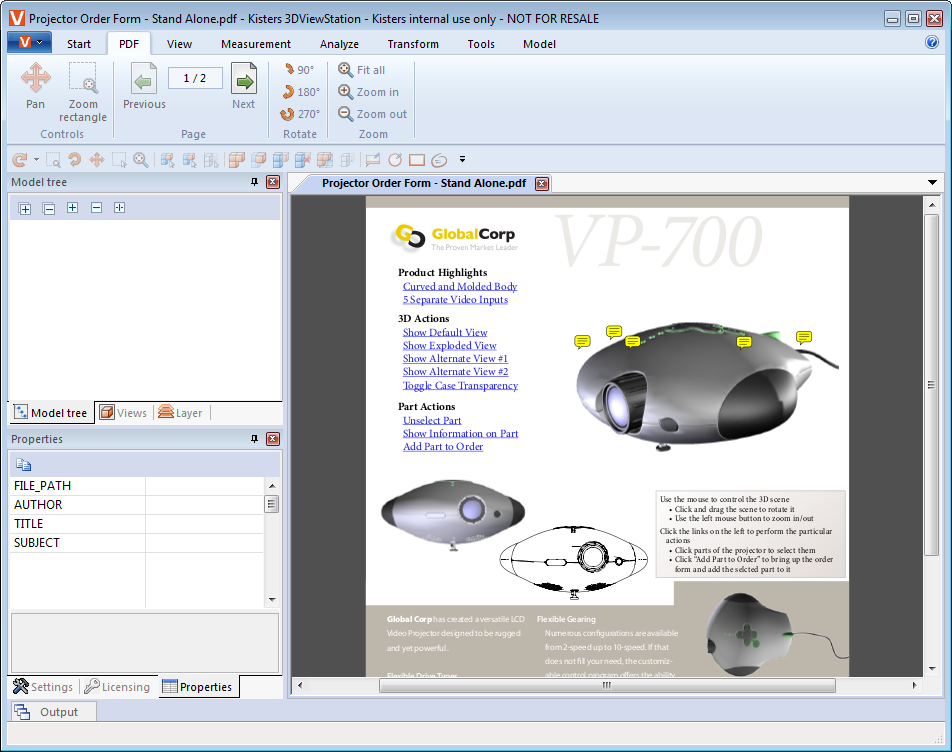Screen dimensions: 952x752
Task: Click the document horizontal scrollbar thumb
Action: (607, 685)
